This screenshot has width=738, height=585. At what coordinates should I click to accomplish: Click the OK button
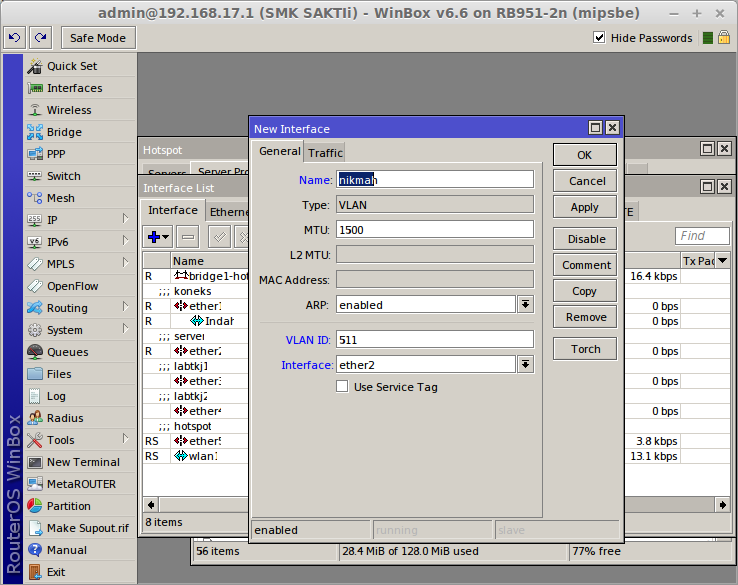(x=585, y=155)
